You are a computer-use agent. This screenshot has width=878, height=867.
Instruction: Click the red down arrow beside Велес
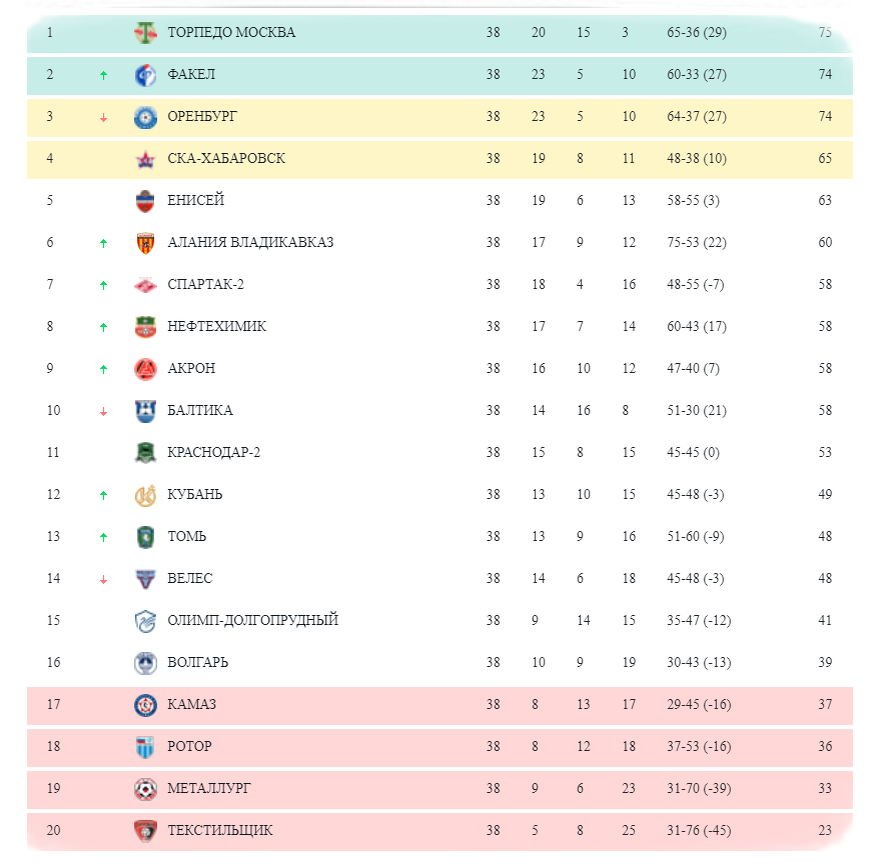103,579
